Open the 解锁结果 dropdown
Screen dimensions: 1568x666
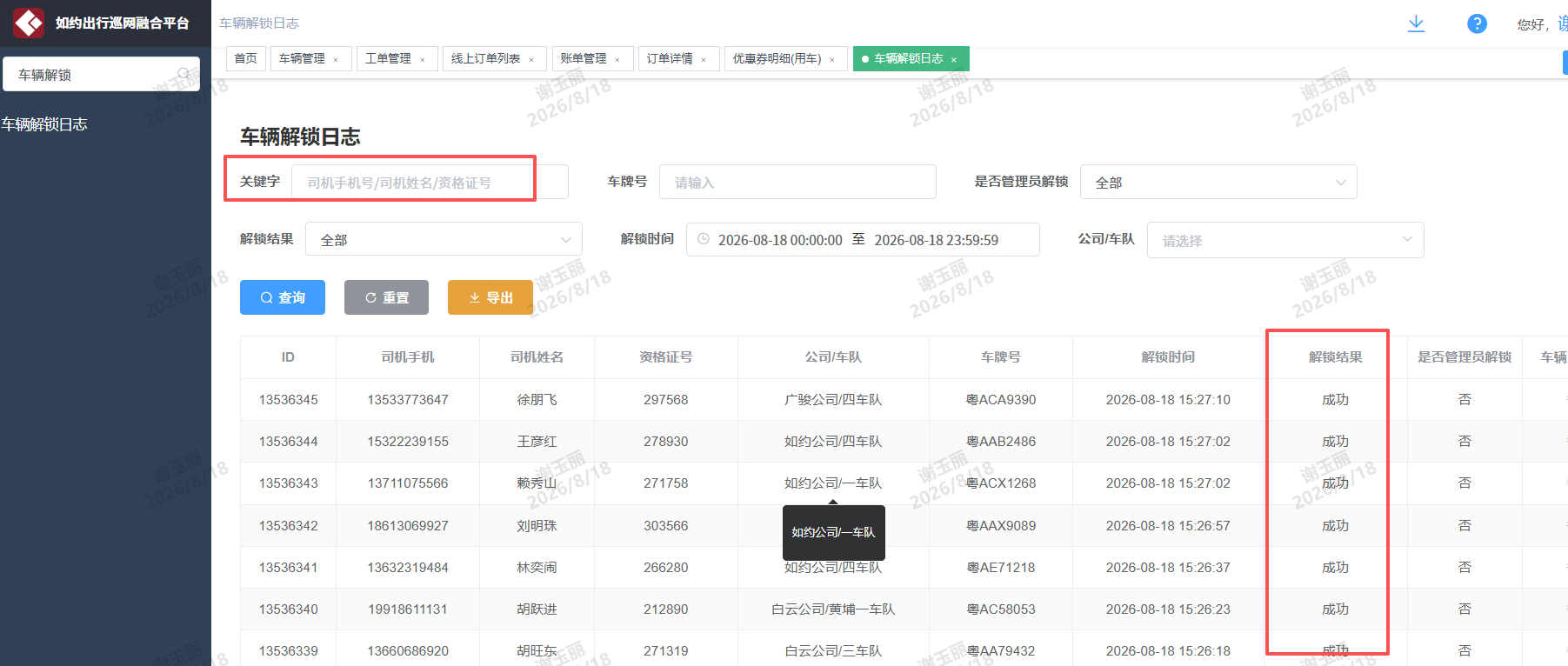click(444, 239)
